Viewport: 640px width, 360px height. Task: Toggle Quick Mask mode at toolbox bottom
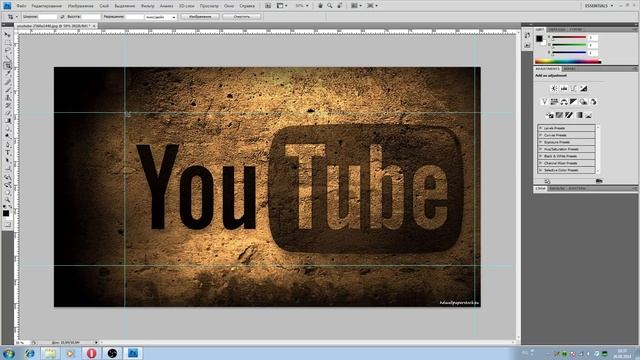(x=7, y=224)
